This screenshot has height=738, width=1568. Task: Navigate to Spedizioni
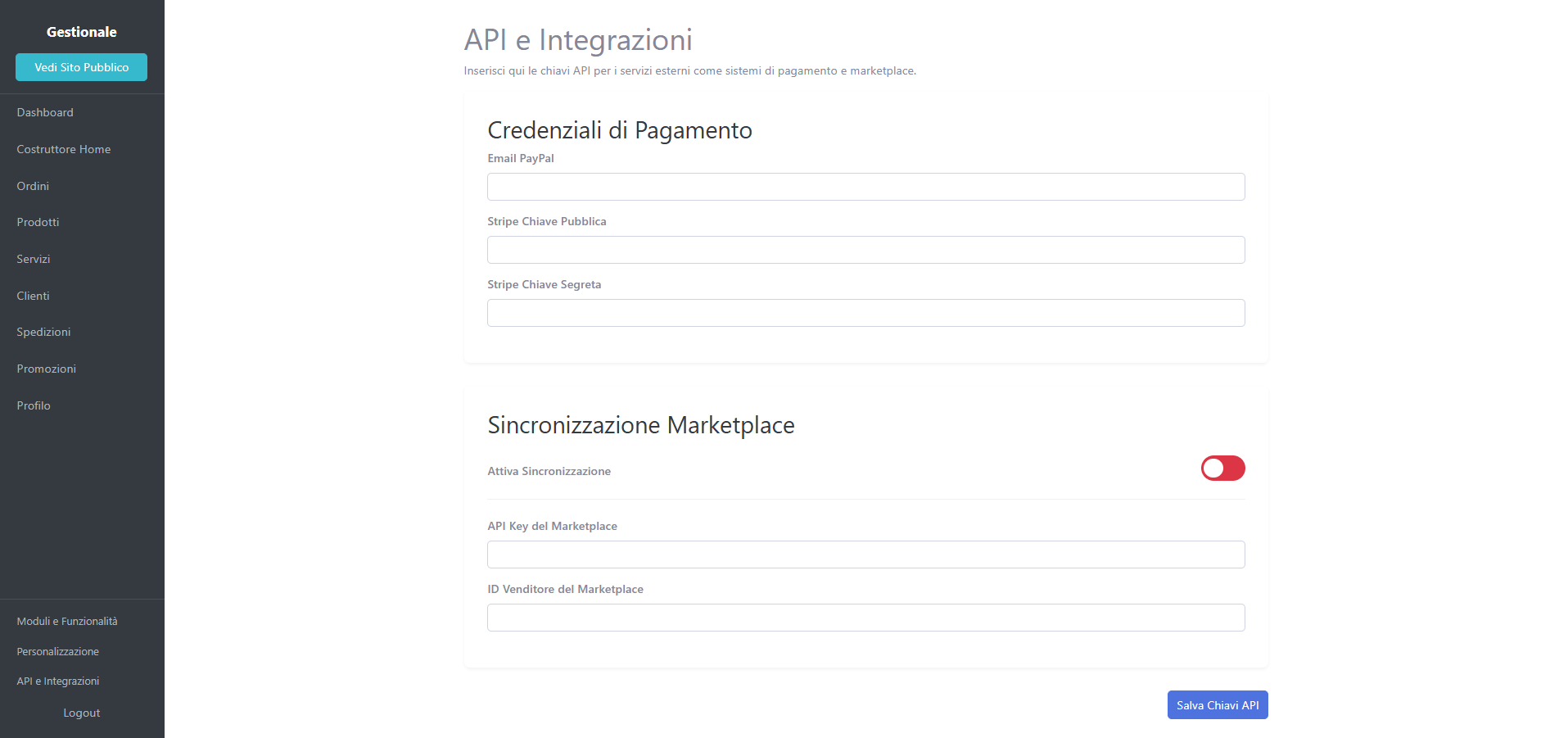pos(43,332)
